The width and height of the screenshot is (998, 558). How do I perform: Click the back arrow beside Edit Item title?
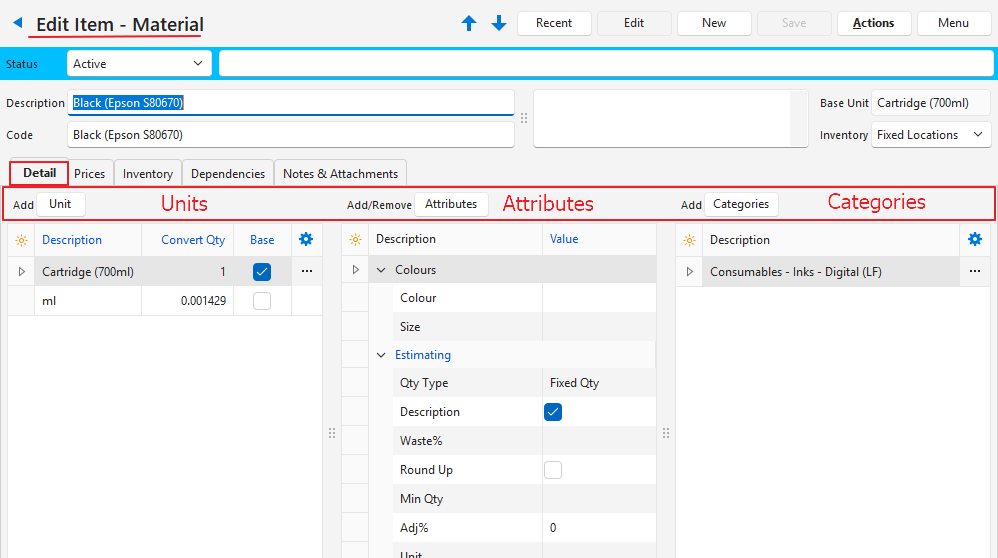(x=17, y=22)
